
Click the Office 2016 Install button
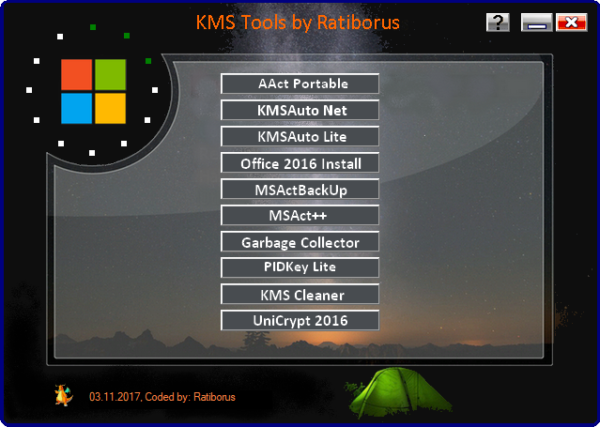point(300,163)
